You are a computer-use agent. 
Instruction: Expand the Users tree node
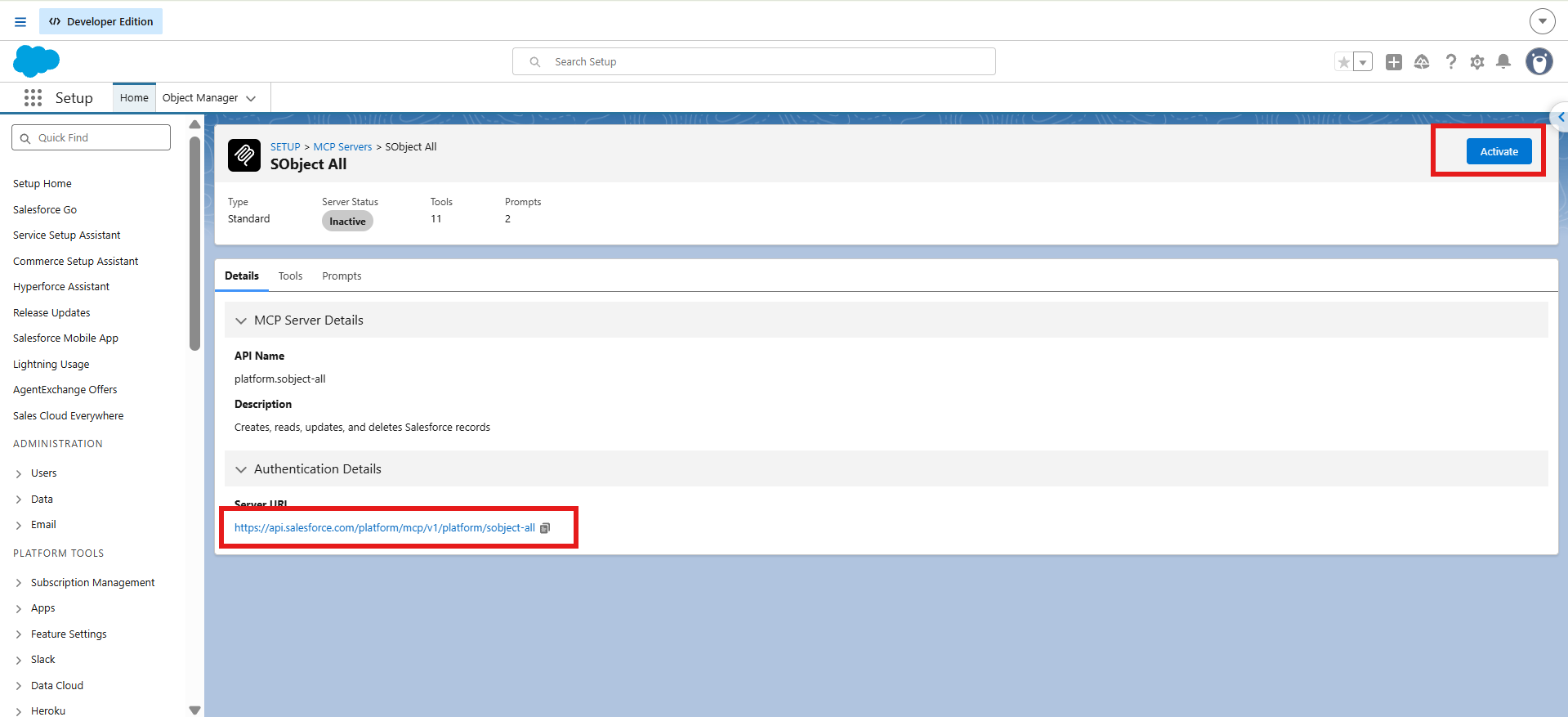tap(19, 473)
